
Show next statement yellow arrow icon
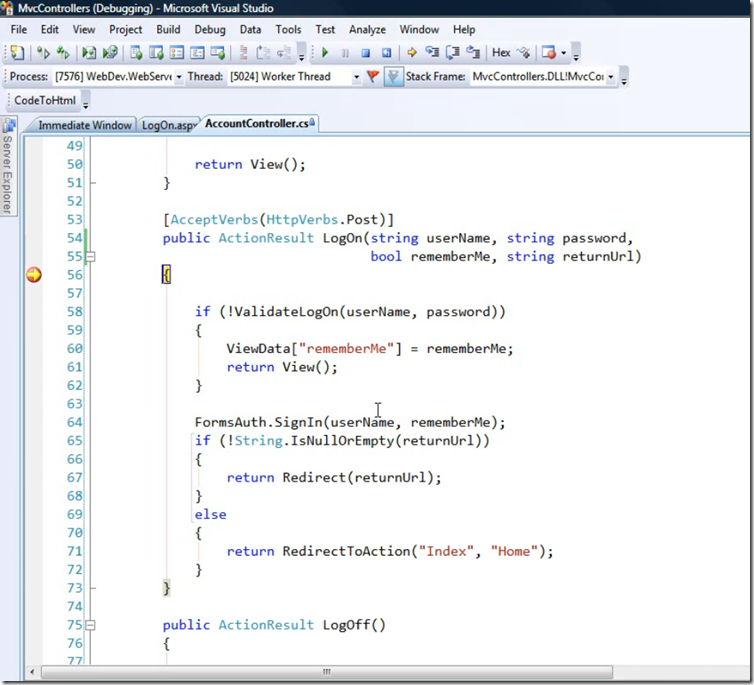pos(412,52)
